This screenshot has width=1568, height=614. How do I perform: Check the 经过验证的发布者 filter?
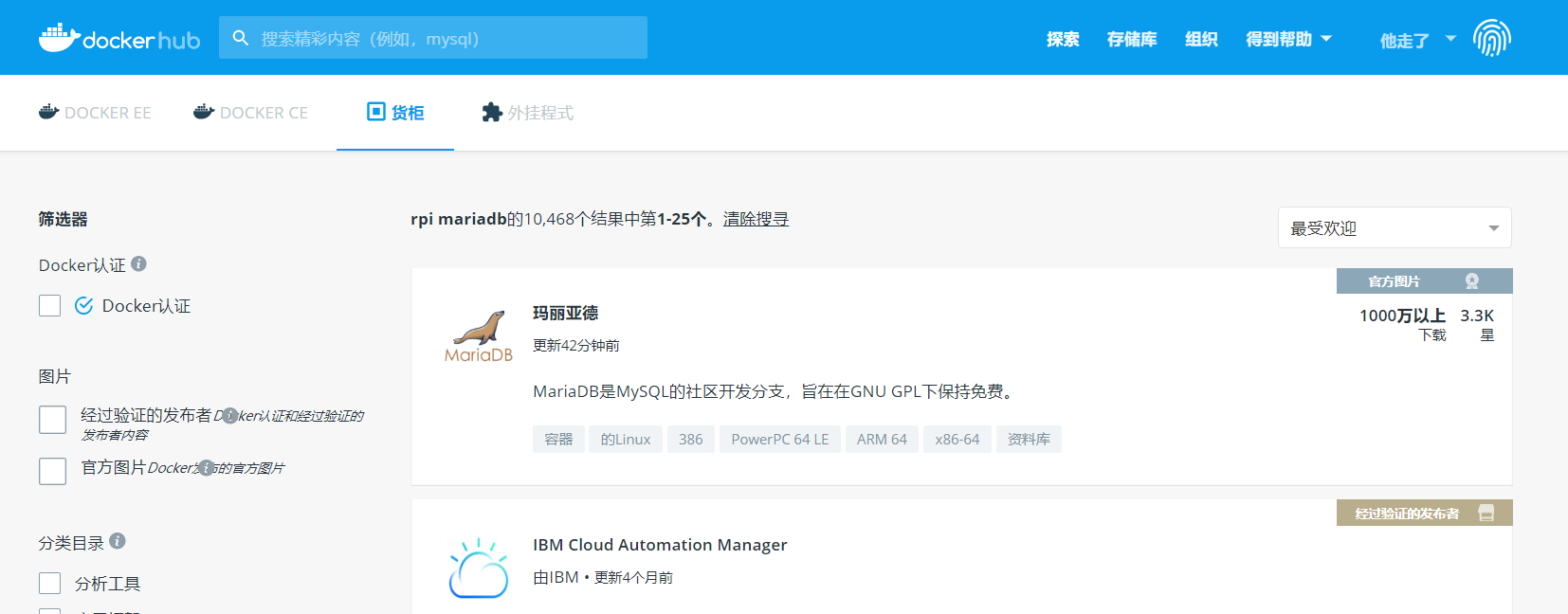(x=52, y=419)
